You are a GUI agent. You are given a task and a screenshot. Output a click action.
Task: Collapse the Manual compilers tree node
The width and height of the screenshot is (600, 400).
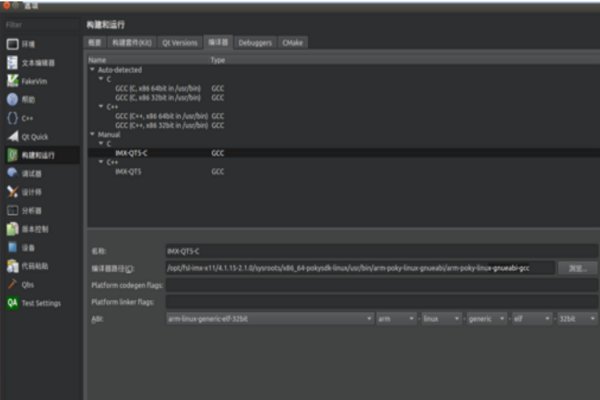(91, 133)
